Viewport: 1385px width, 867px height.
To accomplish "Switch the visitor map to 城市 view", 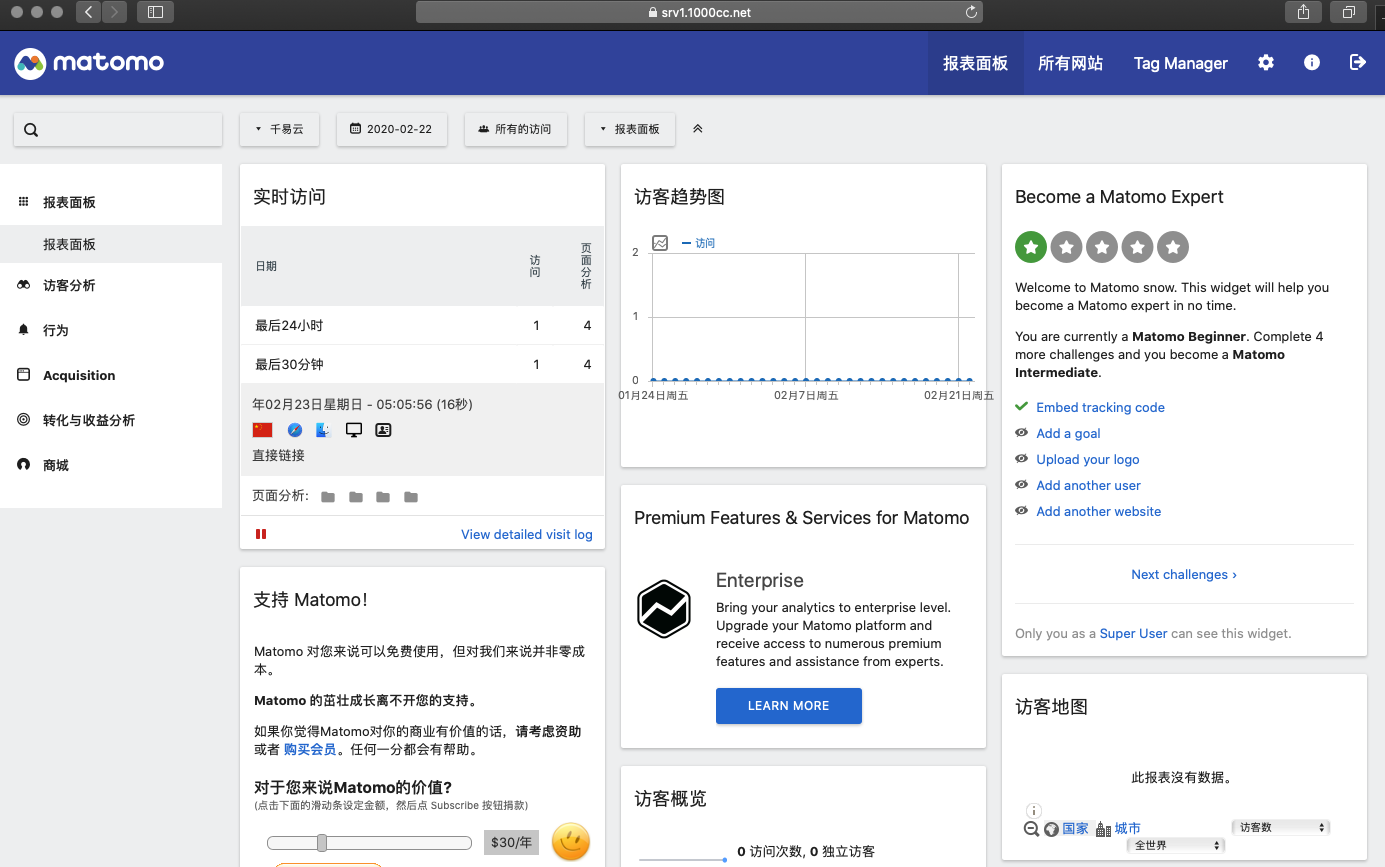I will tap(1127, 828).
